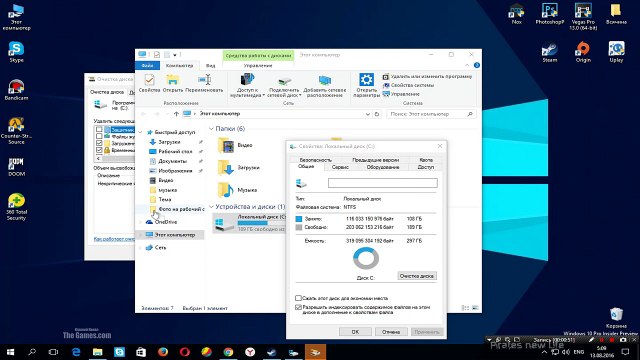Toggle Allow indexing files checkbox

[x=298, y=307]
